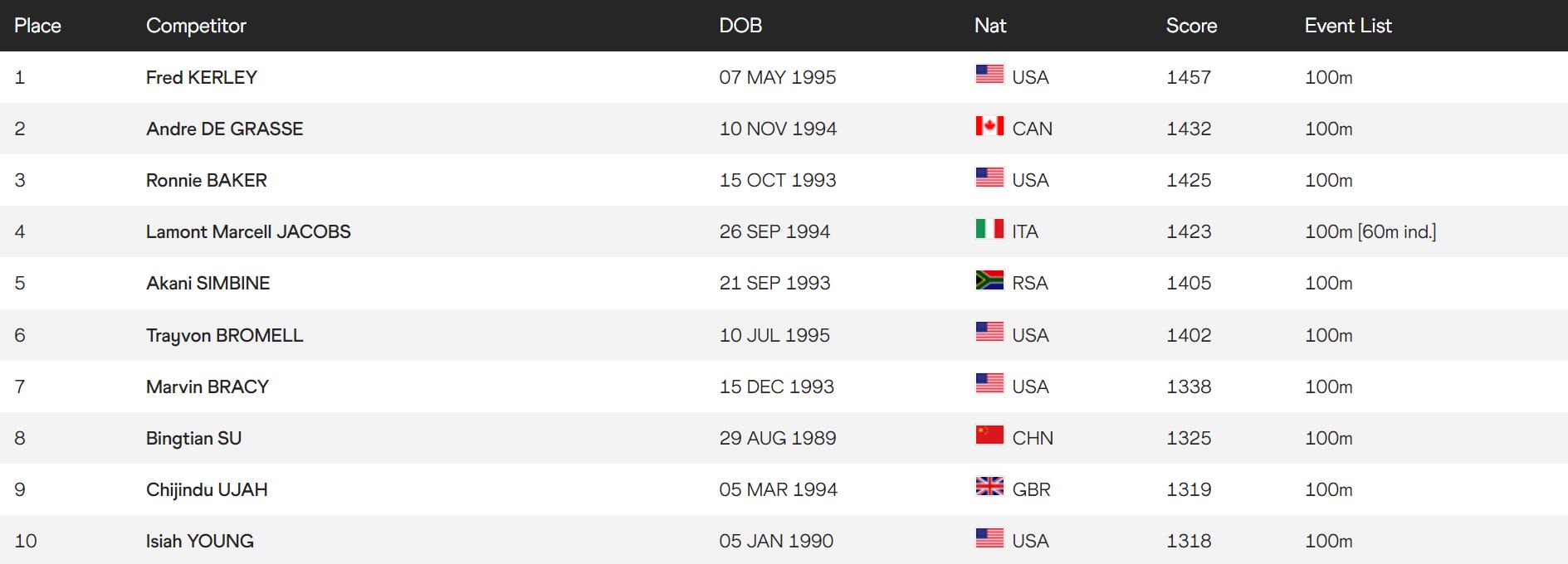Click the Canadian flag icon
Viewport: 1568px width, 564px height.
[989, 126]
